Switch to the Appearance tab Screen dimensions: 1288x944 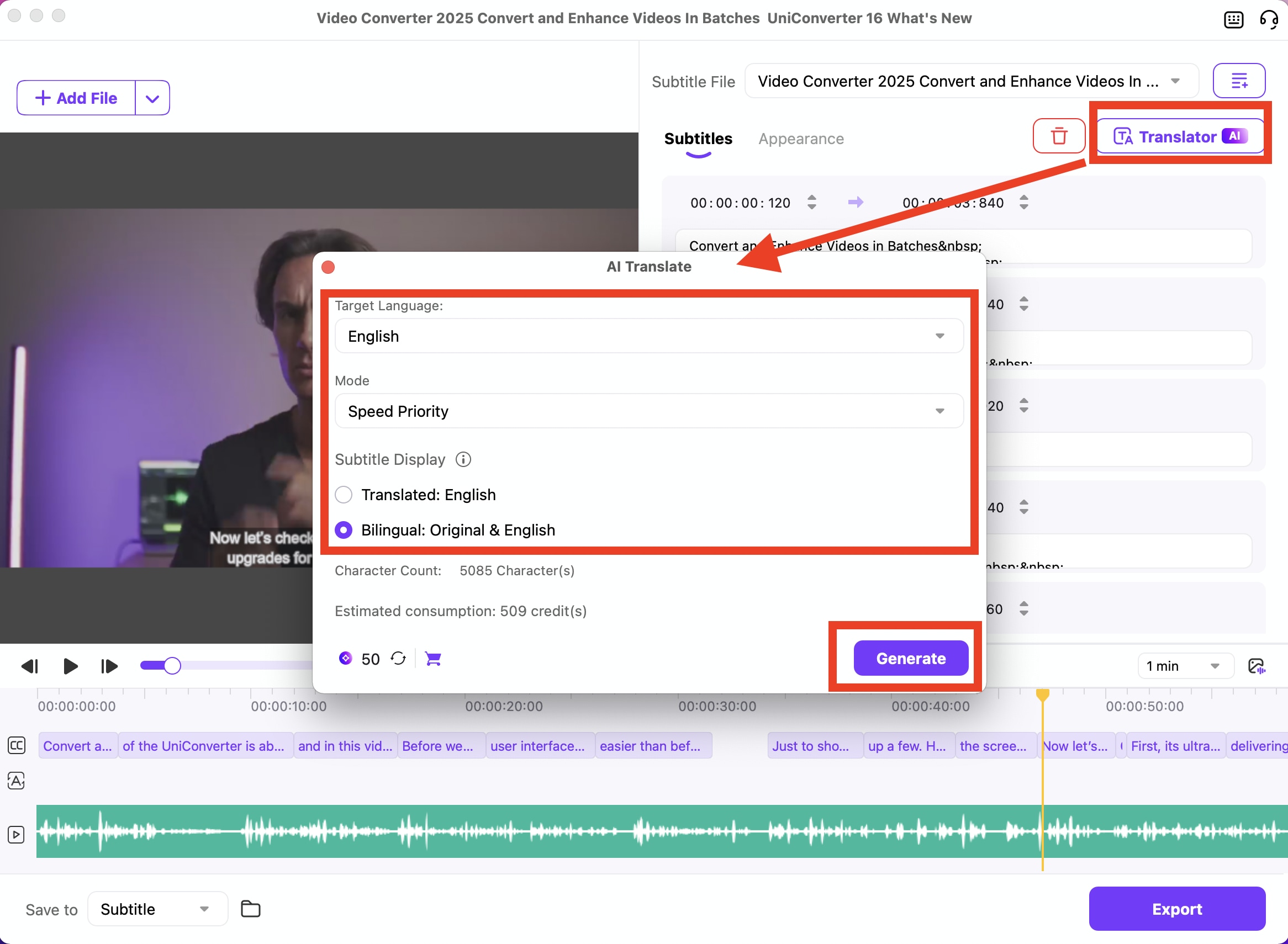(800, 138)
